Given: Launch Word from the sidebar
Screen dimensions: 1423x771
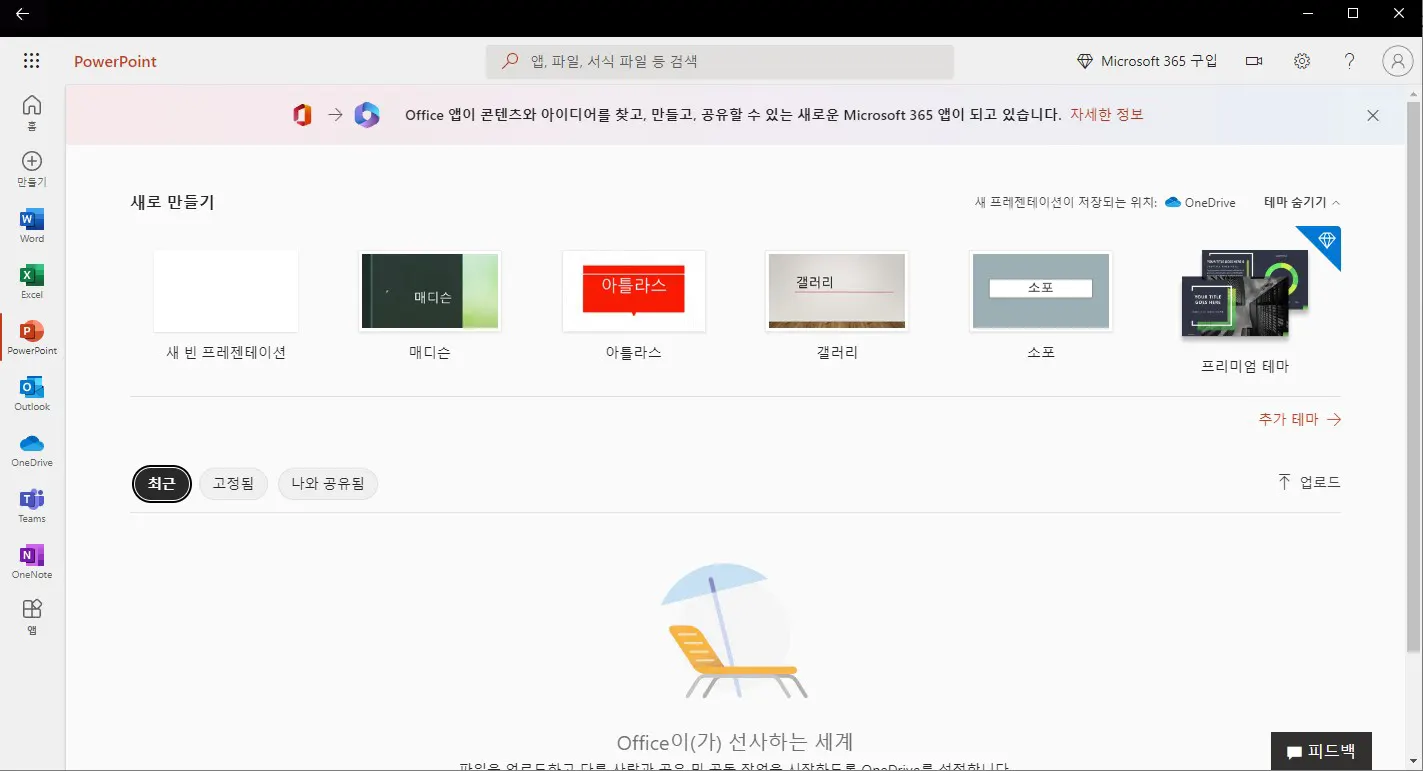Looking at the screenshot, I should click(32, 225).
